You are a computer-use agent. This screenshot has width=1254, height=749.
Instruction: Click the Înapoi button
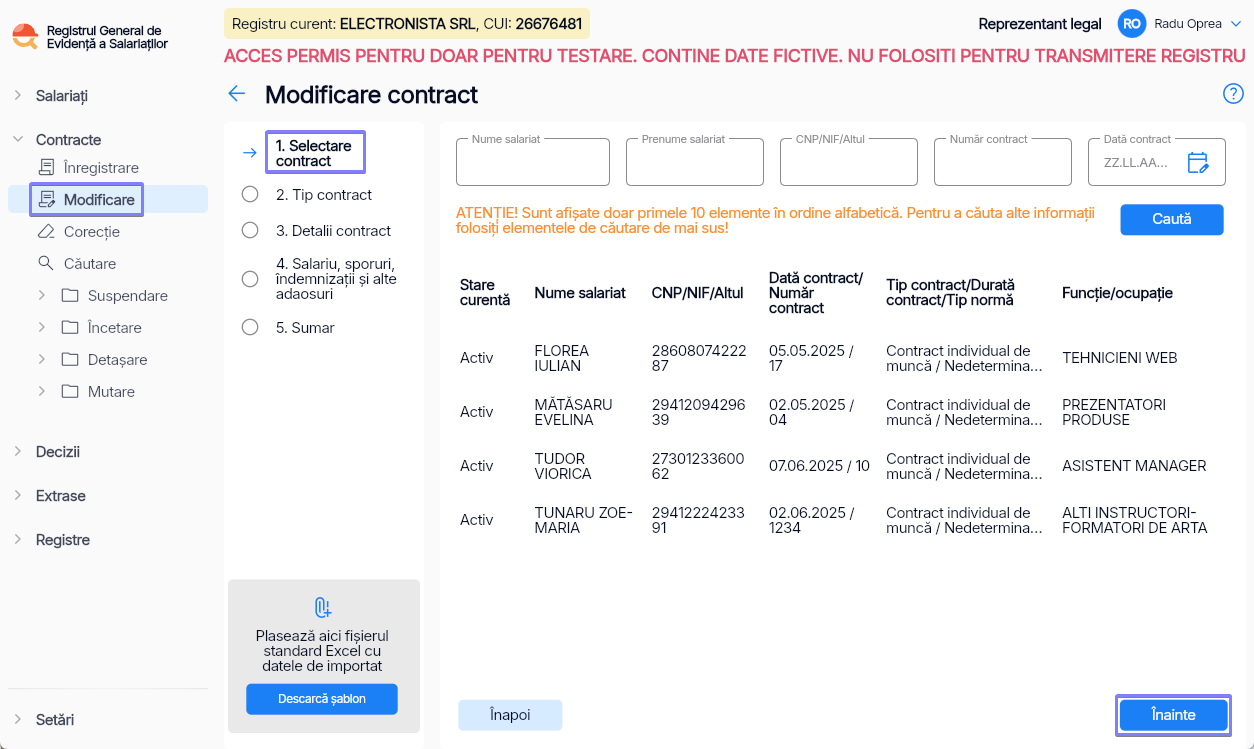click(x=510, y=715)
